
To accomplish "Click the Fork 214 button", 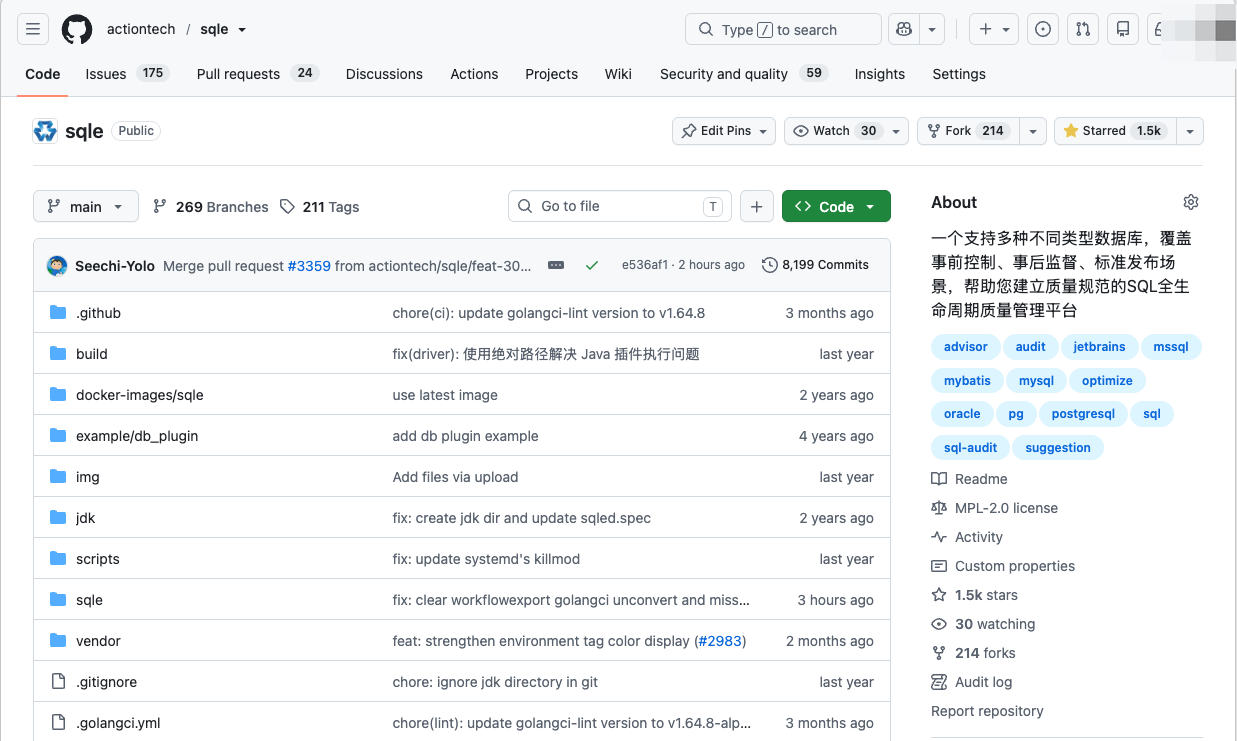I will pos(968,131).
